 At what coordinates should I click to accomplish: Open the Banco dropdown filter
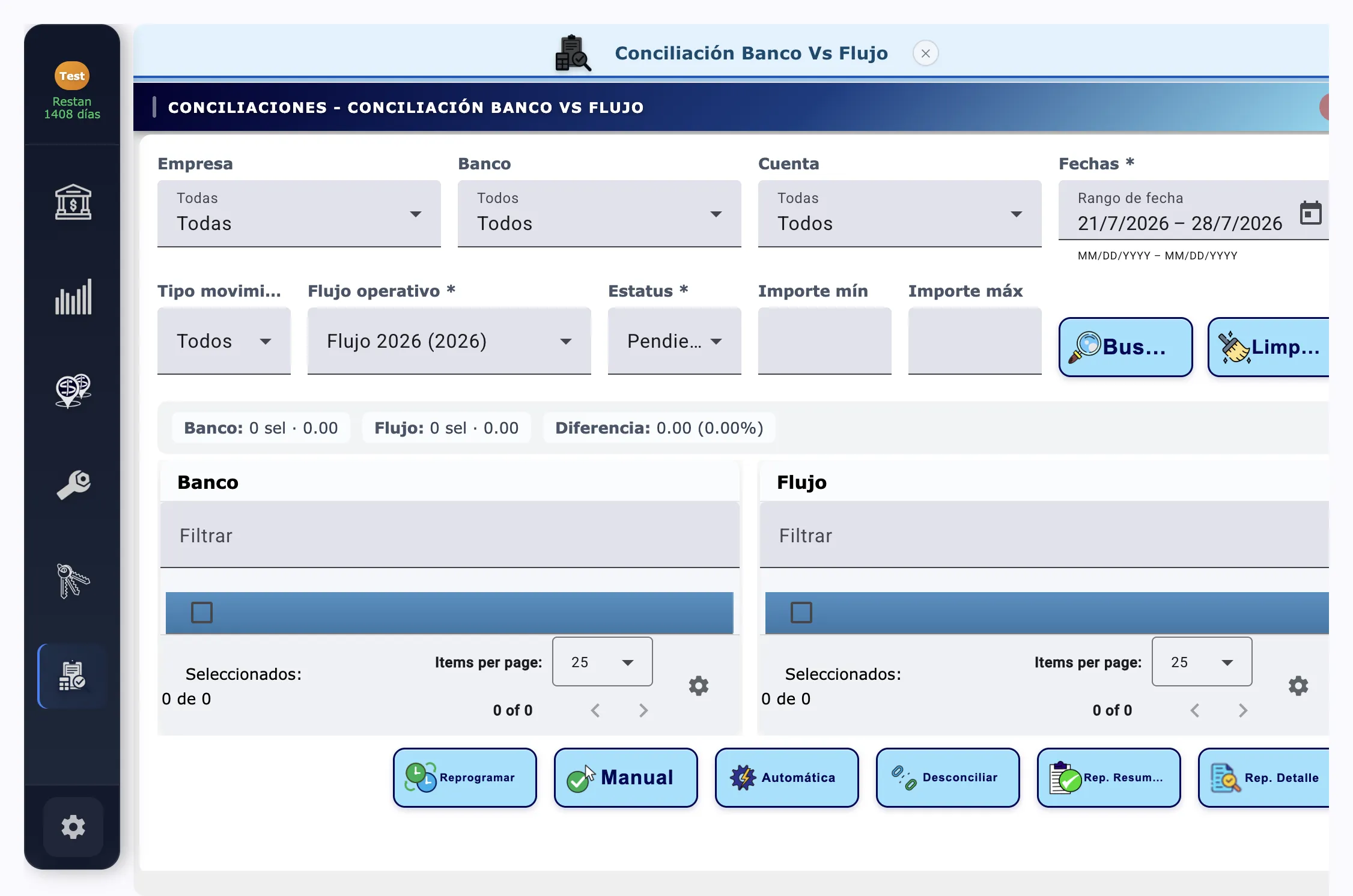pos(600,214)
